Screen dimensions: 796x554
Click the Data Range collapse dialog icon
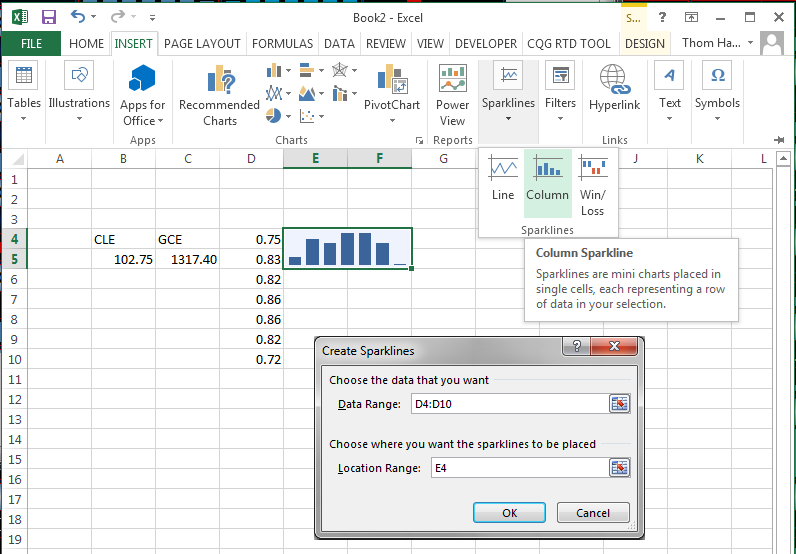coord(620,404)
